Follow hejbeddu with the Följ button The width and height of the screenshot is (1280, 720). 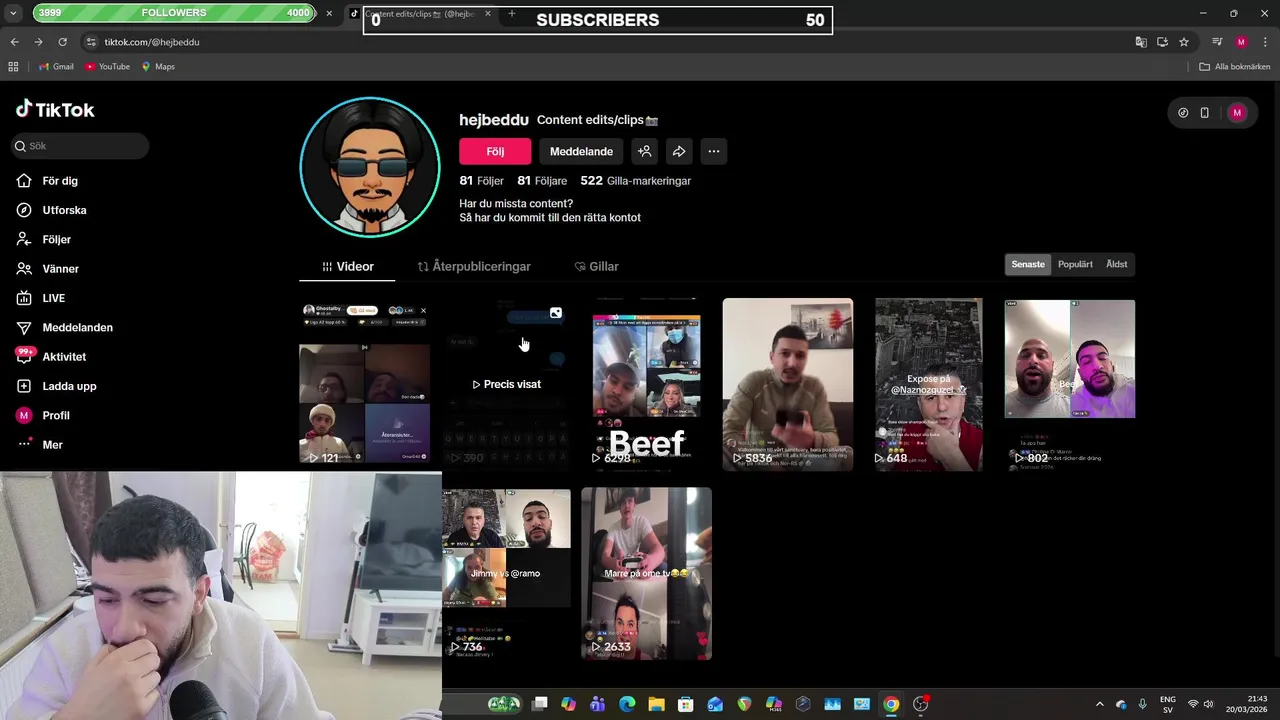tap(495, 151)
